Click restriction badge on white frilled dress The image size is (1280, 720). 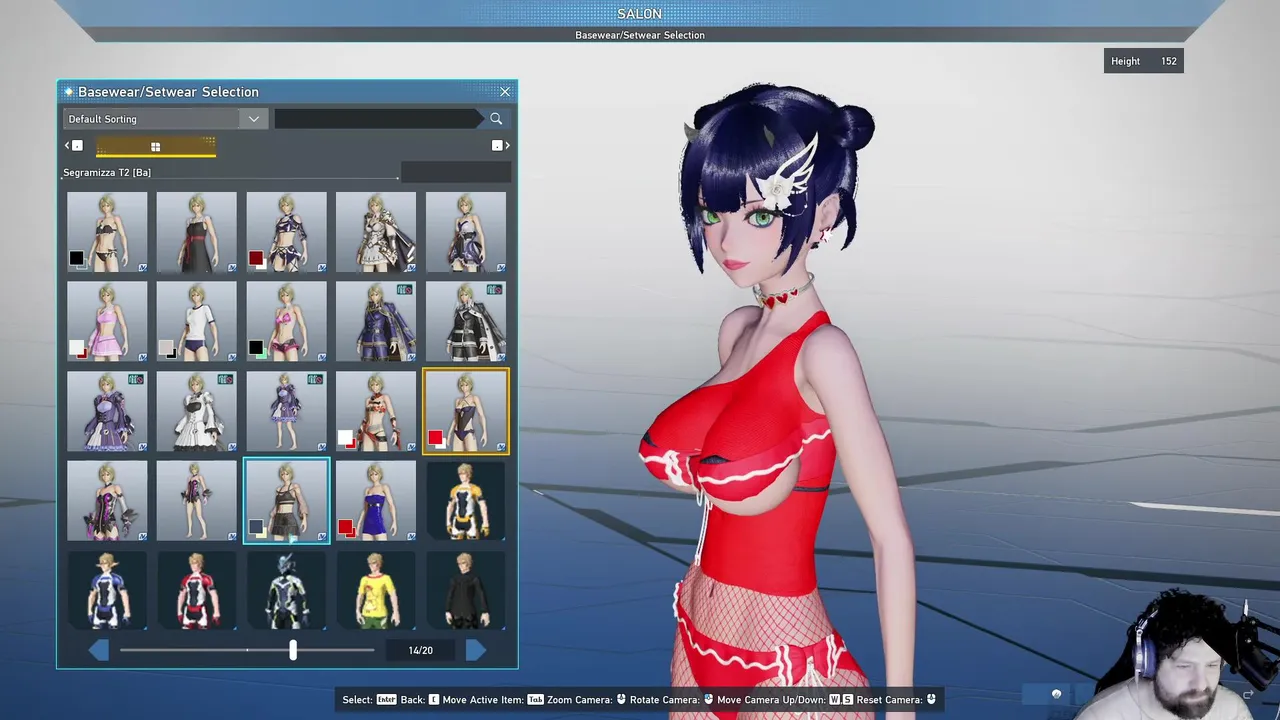coord(226,380)
